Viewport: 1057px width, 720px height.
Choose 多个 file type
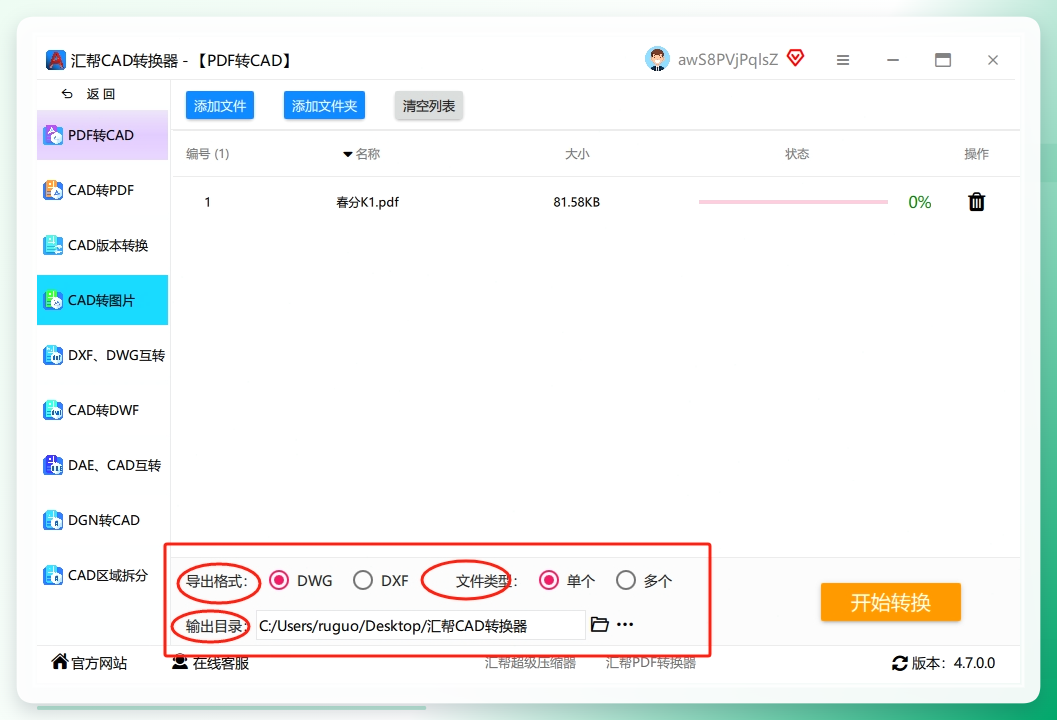click(626, 580)
